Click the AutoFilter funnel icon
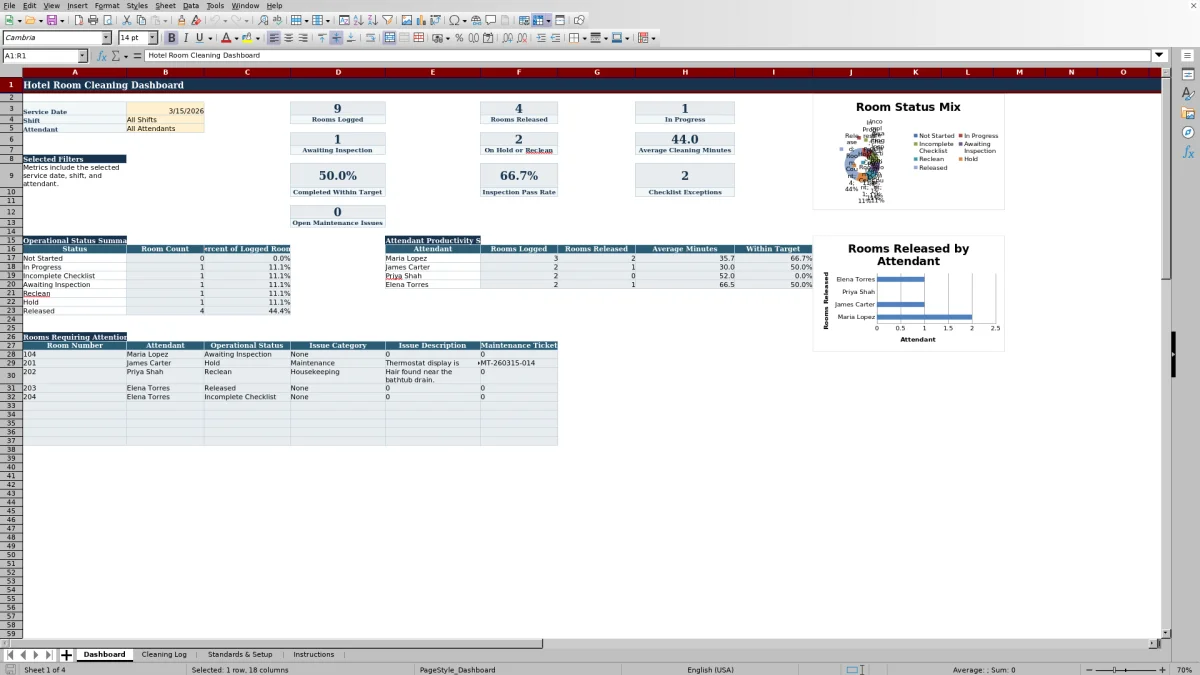The width and height of the screenshot is (1200, 675). point(388,20)
